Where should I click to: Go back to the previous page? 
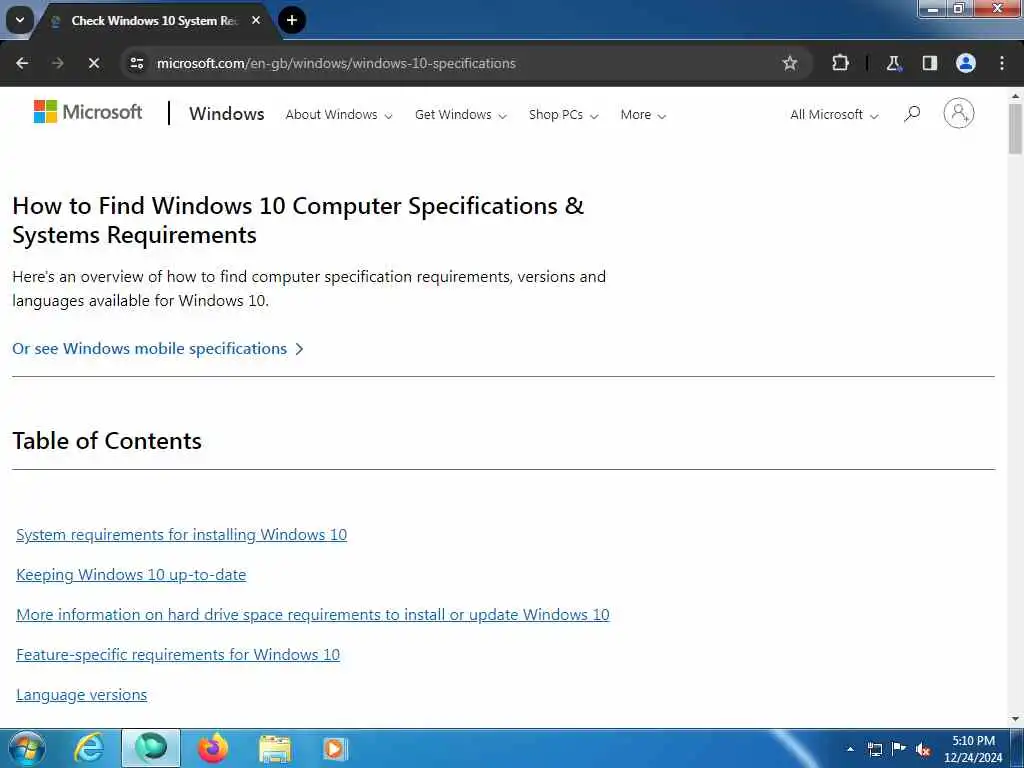coord(22,63)
